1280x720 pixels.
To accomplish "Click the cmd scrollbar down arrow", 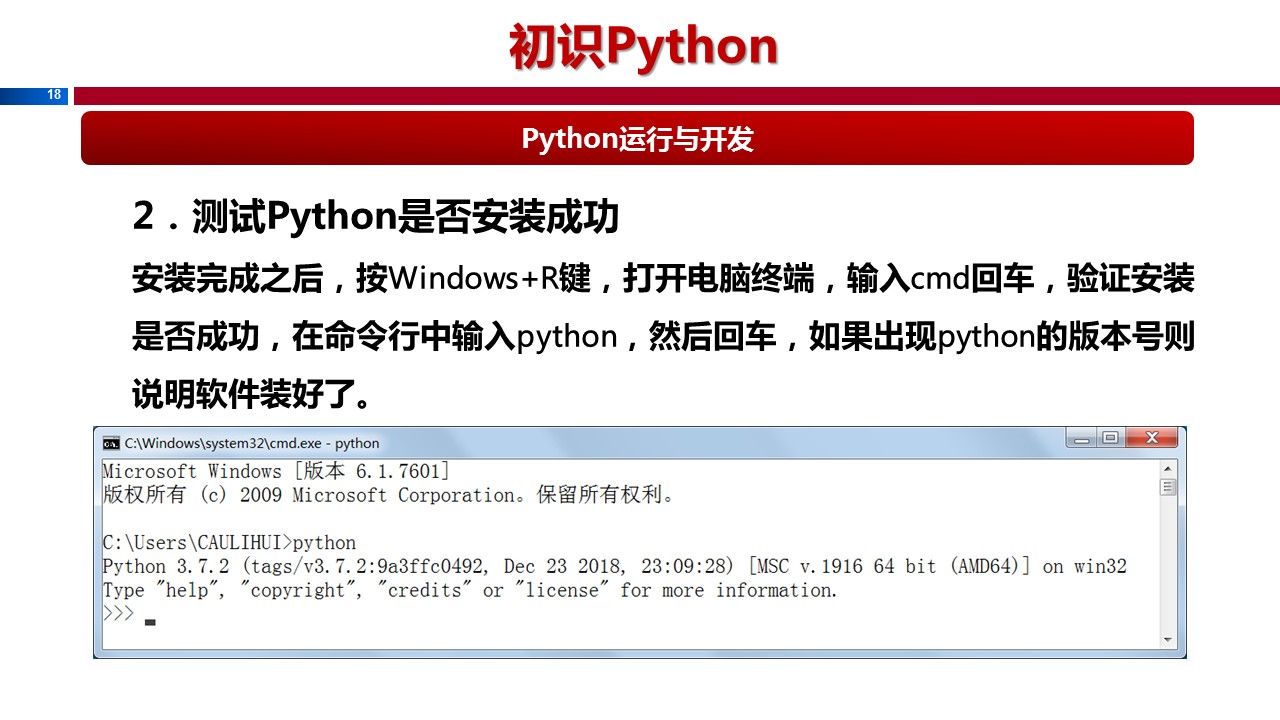I will (x=1167, y=640).
